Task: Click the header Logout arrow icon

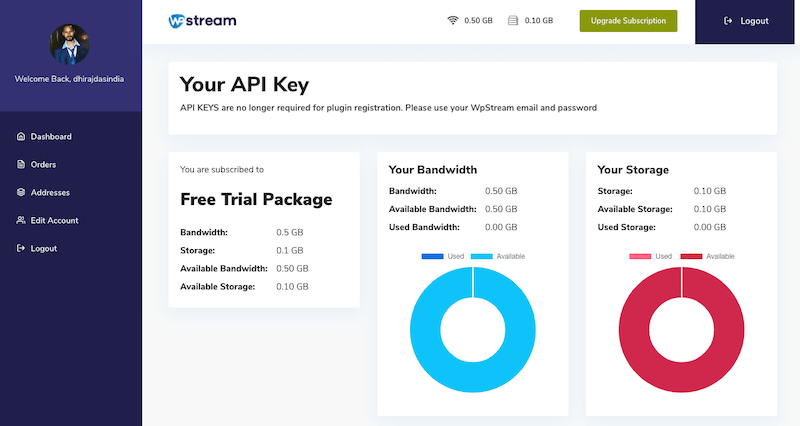Action: [728, 21]
